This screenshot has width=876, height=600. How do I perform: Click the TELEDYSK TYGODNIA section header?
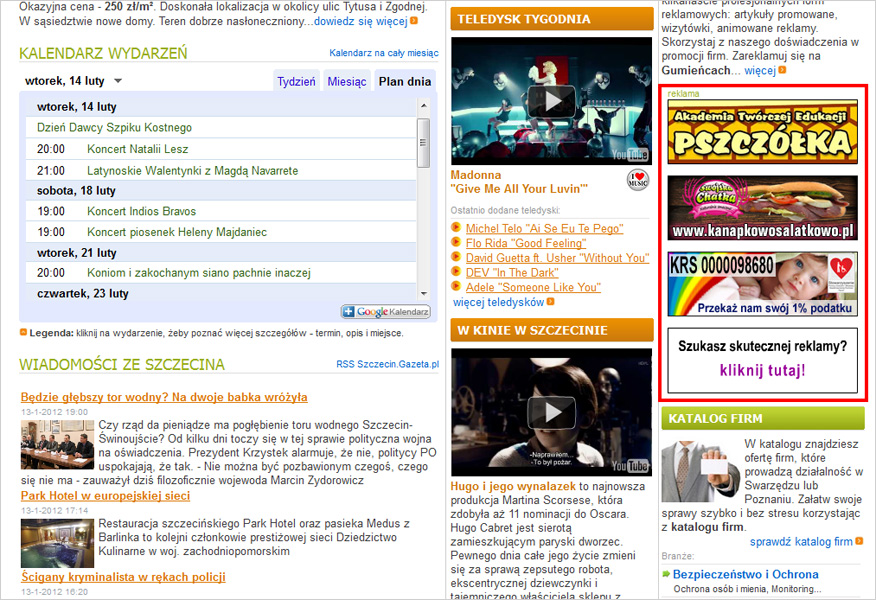click(x=552, y=19)
